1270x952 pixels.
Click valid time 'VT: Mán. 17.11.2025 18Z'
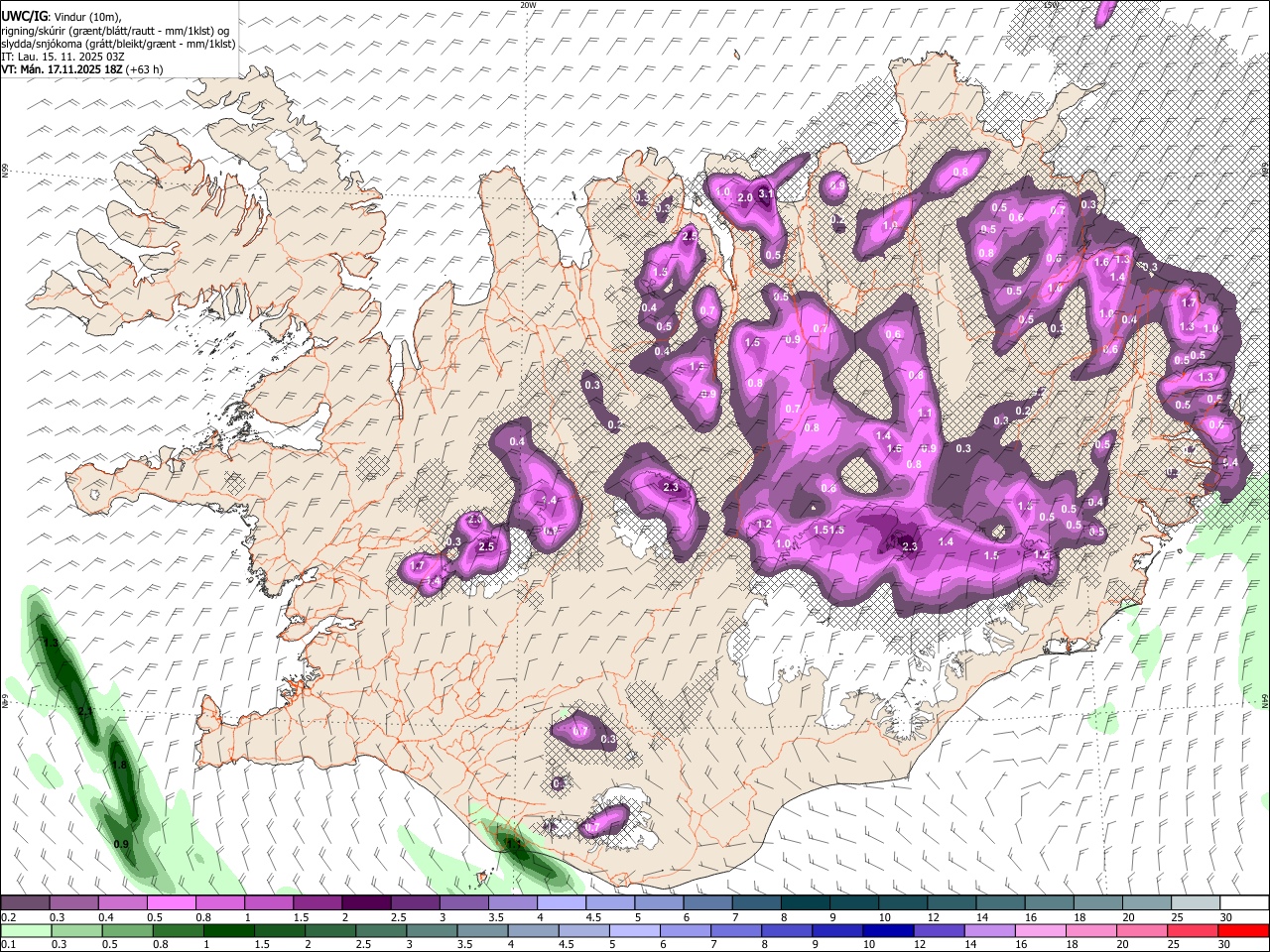[61, 69]
